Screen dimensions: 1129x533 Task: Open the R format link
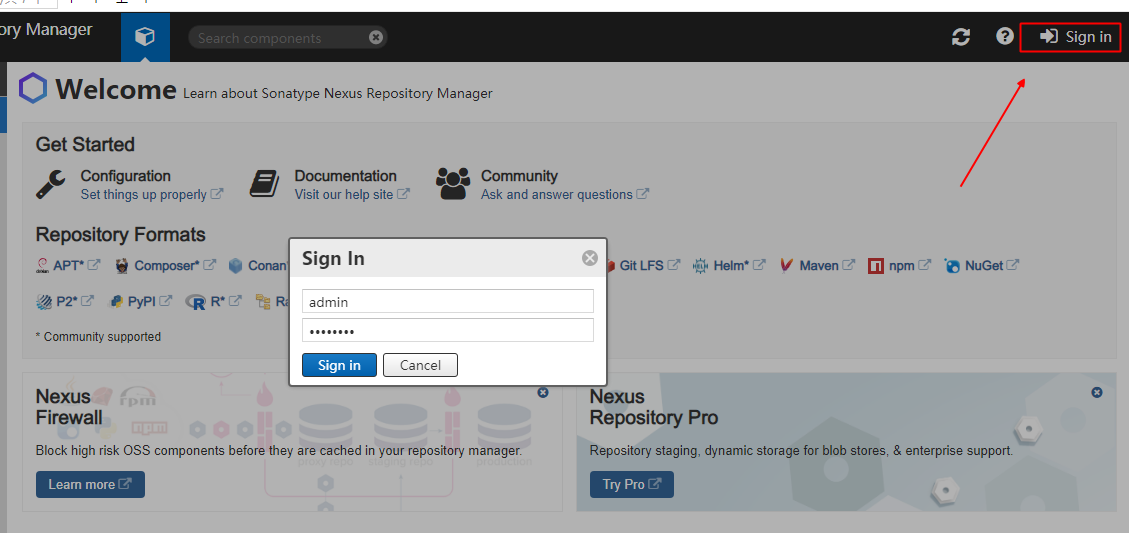225,302
